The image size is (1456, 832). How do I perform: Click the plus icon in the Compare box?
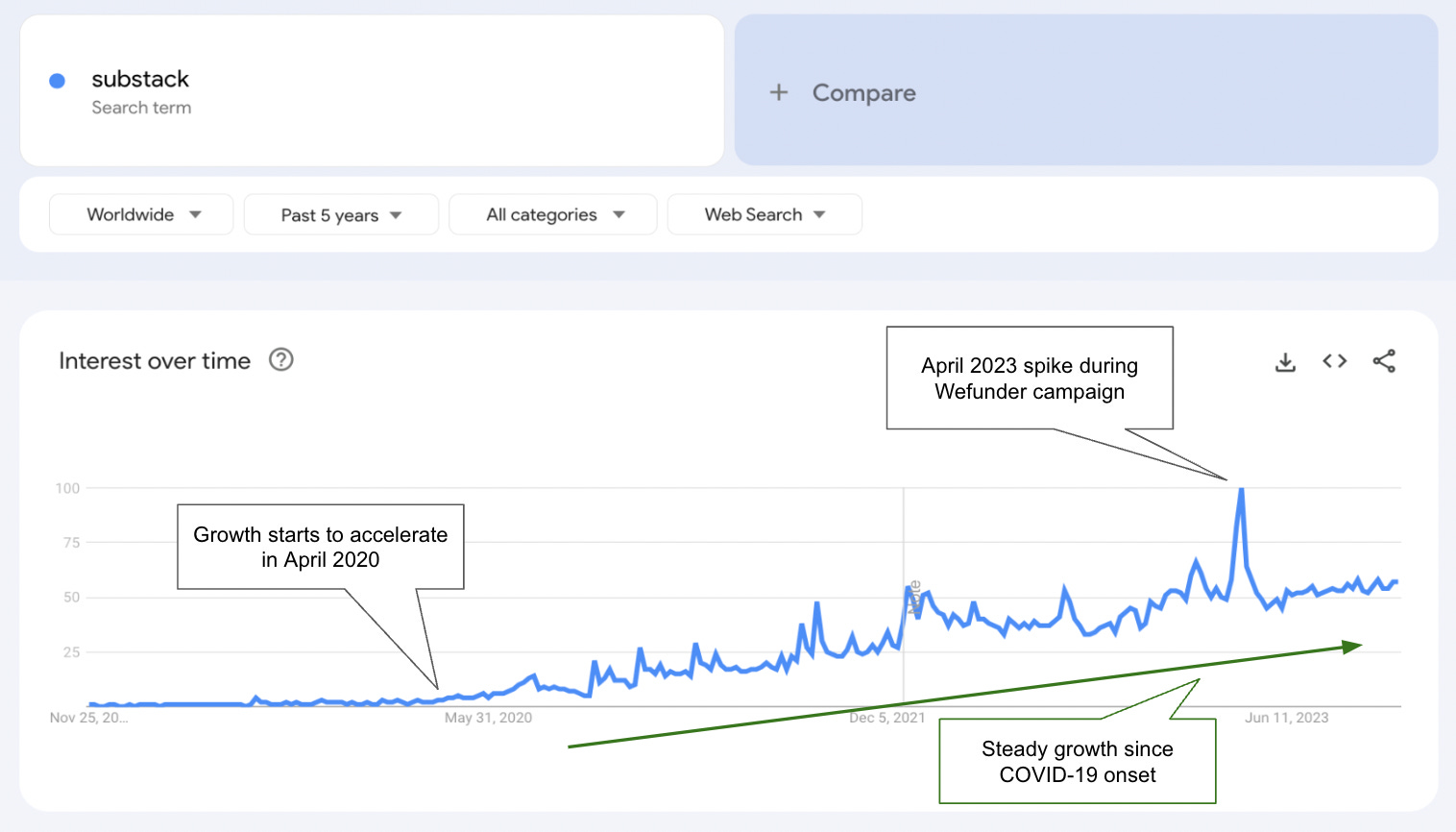tap(778, 92)
